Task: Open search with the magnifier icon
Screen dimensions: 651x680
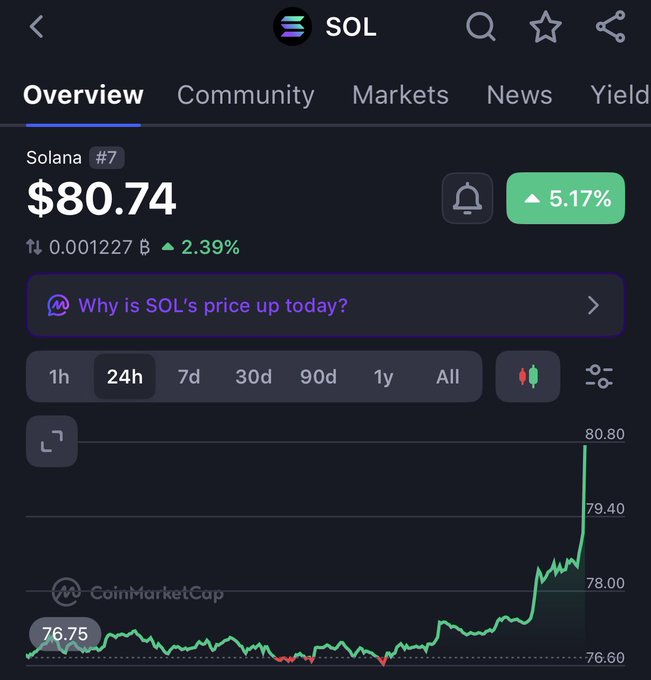Action: 481,27
